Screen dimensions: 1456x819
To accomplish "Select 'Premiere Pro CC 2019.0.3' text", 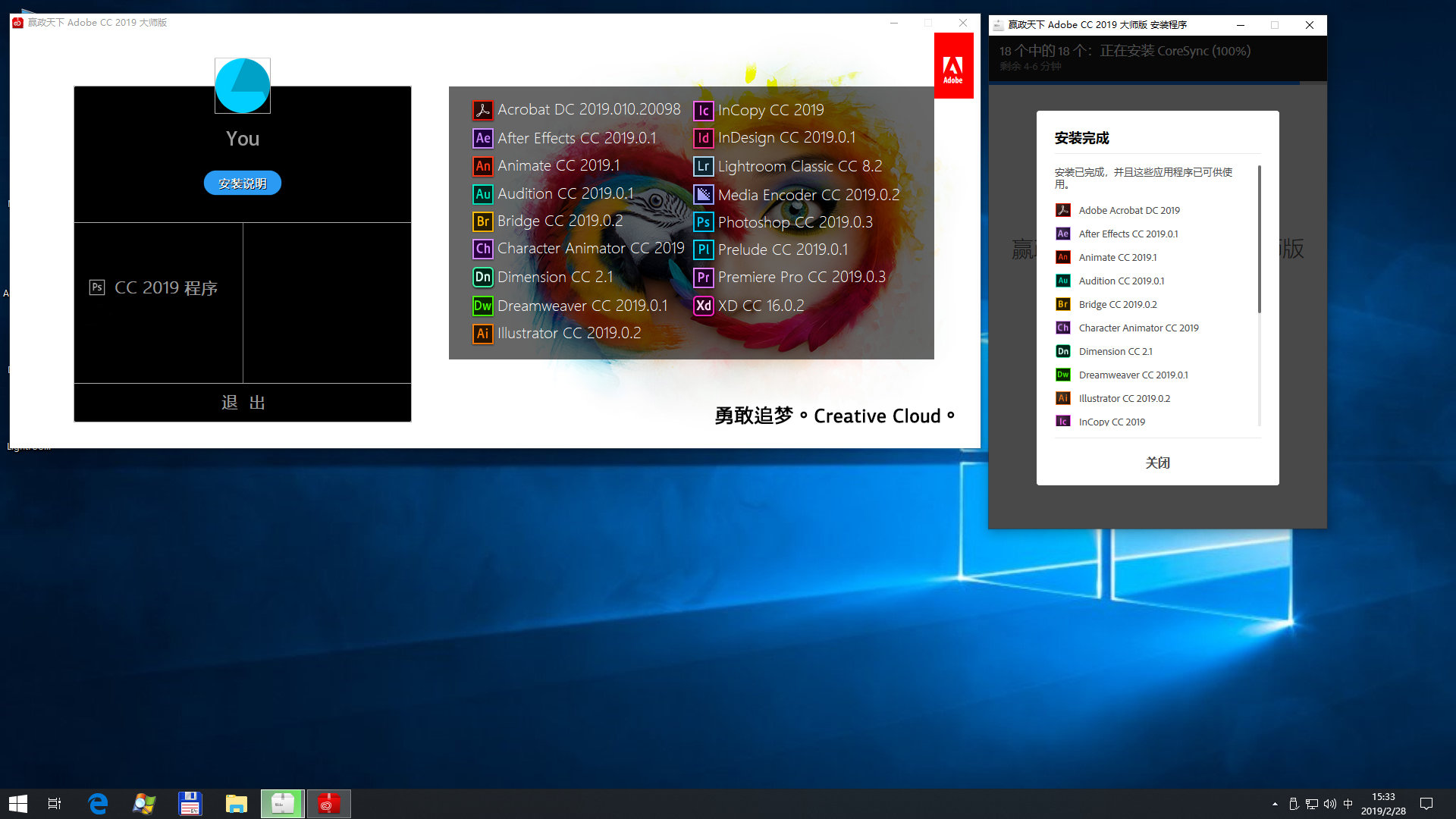I will coord(802,278).
